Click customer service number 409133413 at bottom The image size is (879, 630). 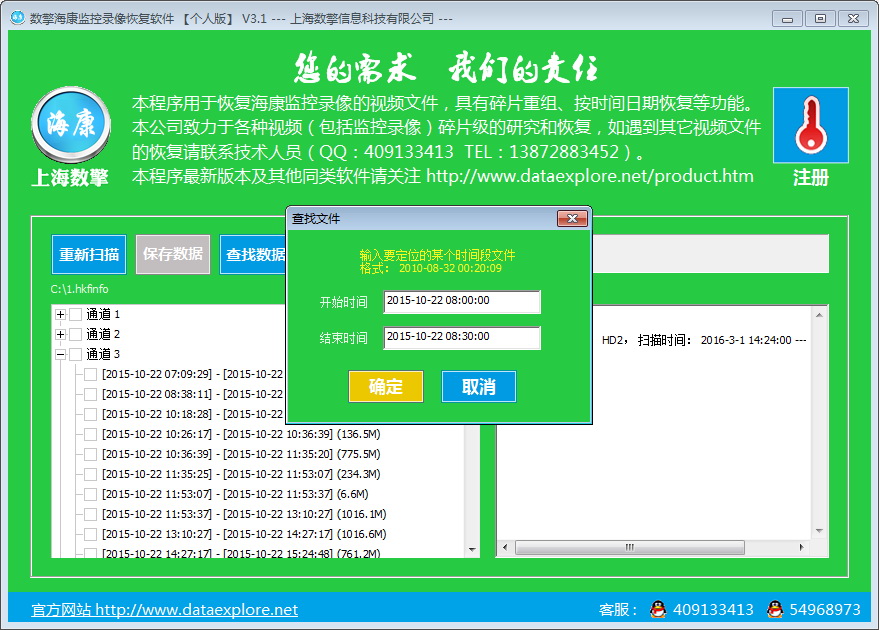pyautogui.click(x=713, y=609)
